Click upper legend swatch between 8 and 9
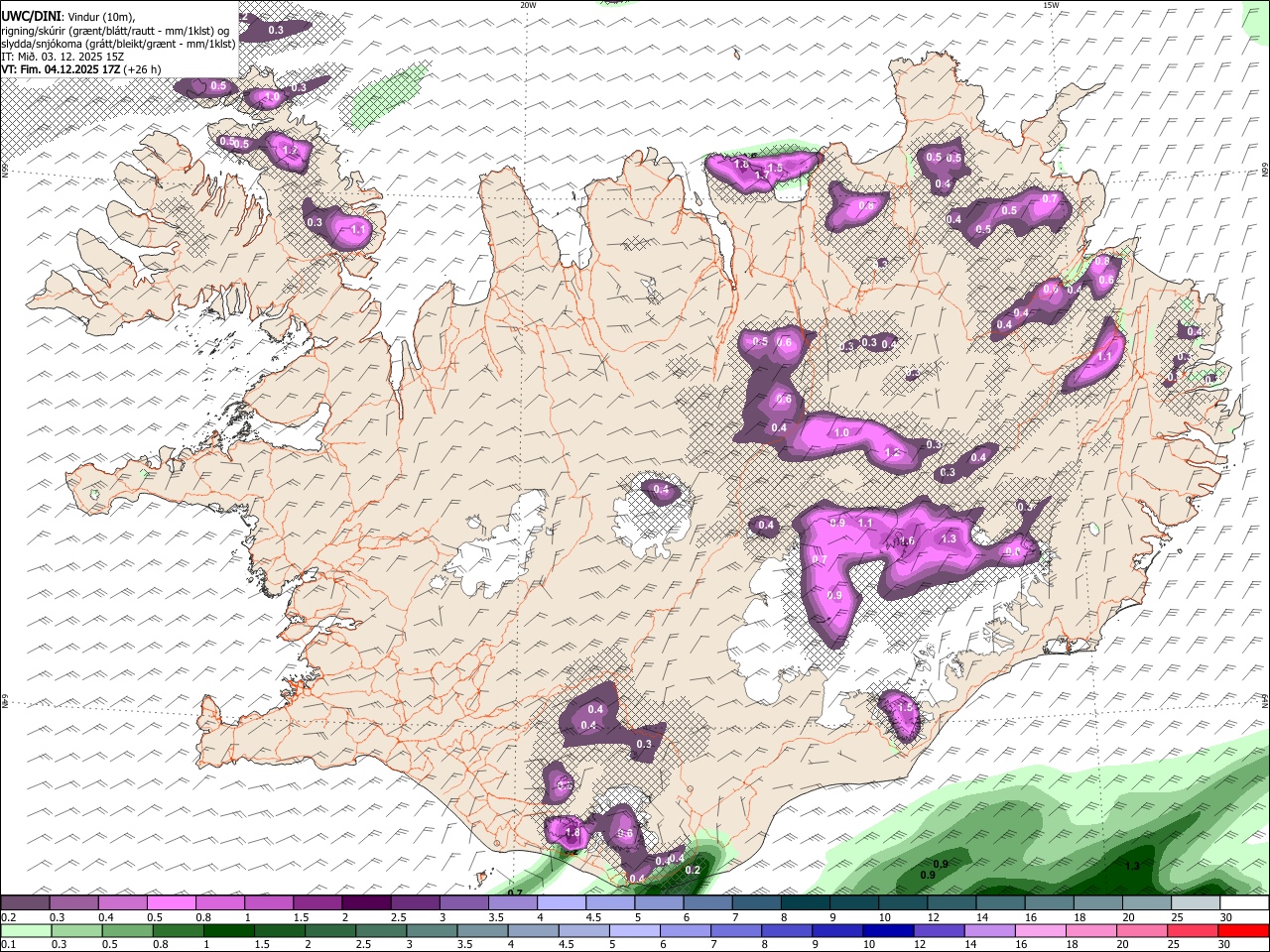This screenshot has width=1270, height=952. (805, 903)
